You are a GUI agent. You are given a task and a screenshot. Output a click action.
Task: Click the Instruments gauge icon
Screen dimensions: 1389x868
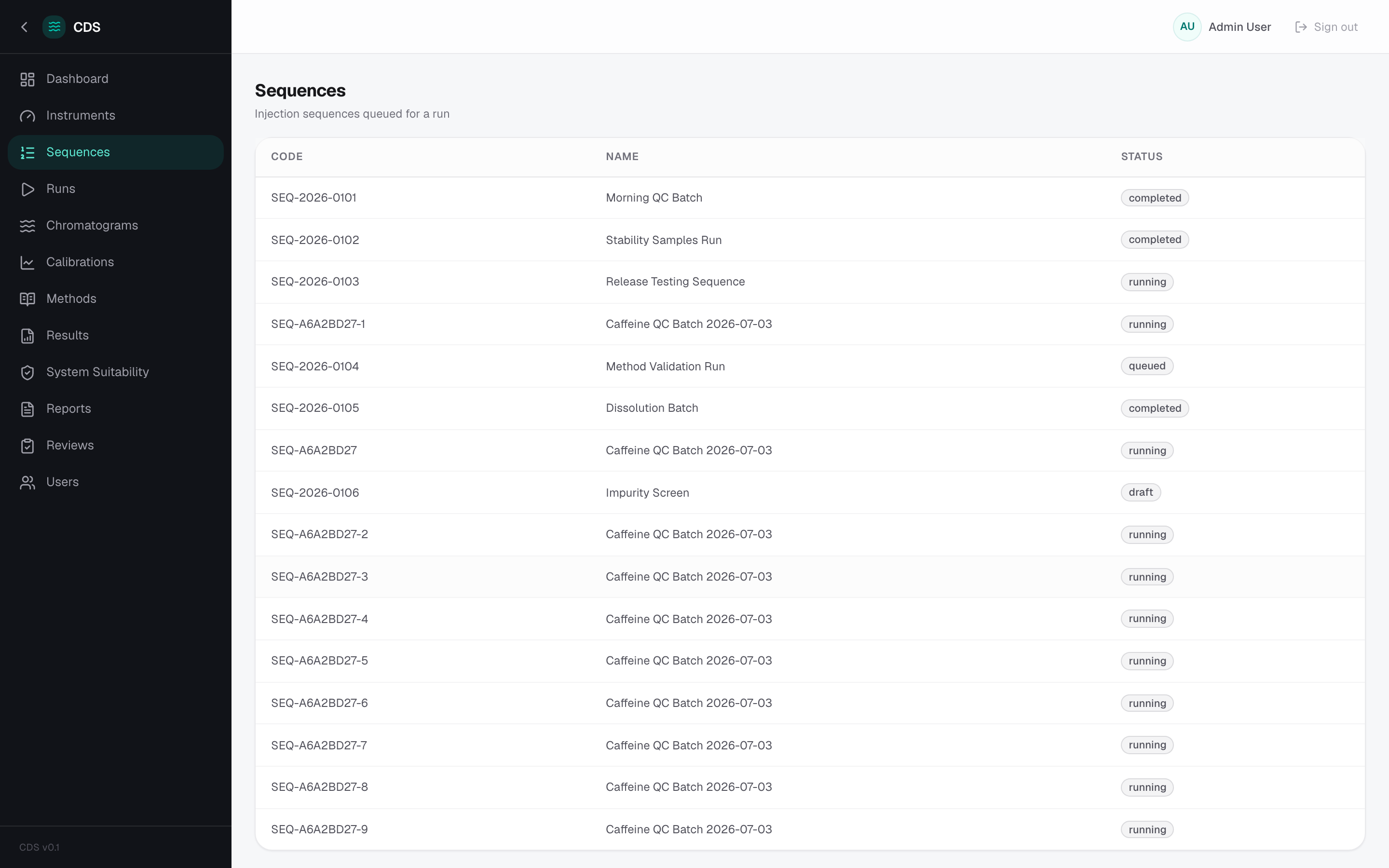point(27,116)
